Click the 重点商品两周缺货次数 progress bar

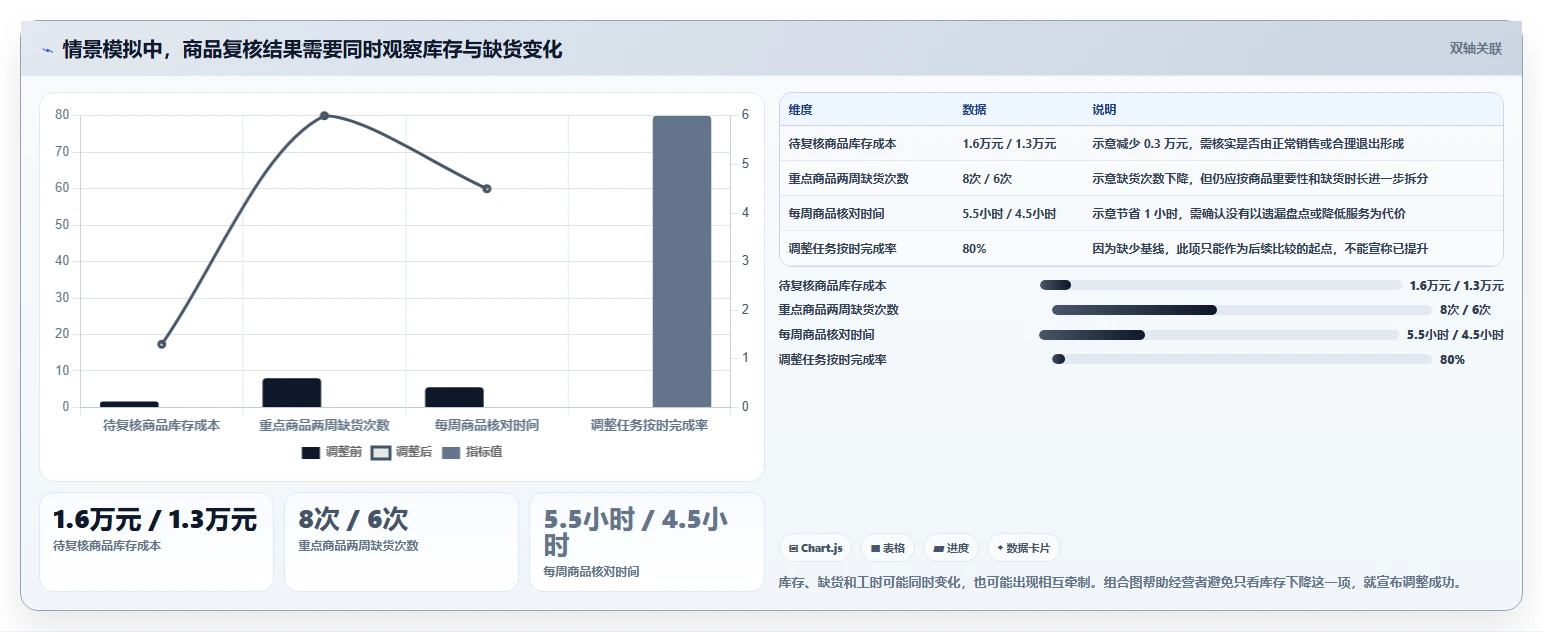click(x=1242, y=310)
